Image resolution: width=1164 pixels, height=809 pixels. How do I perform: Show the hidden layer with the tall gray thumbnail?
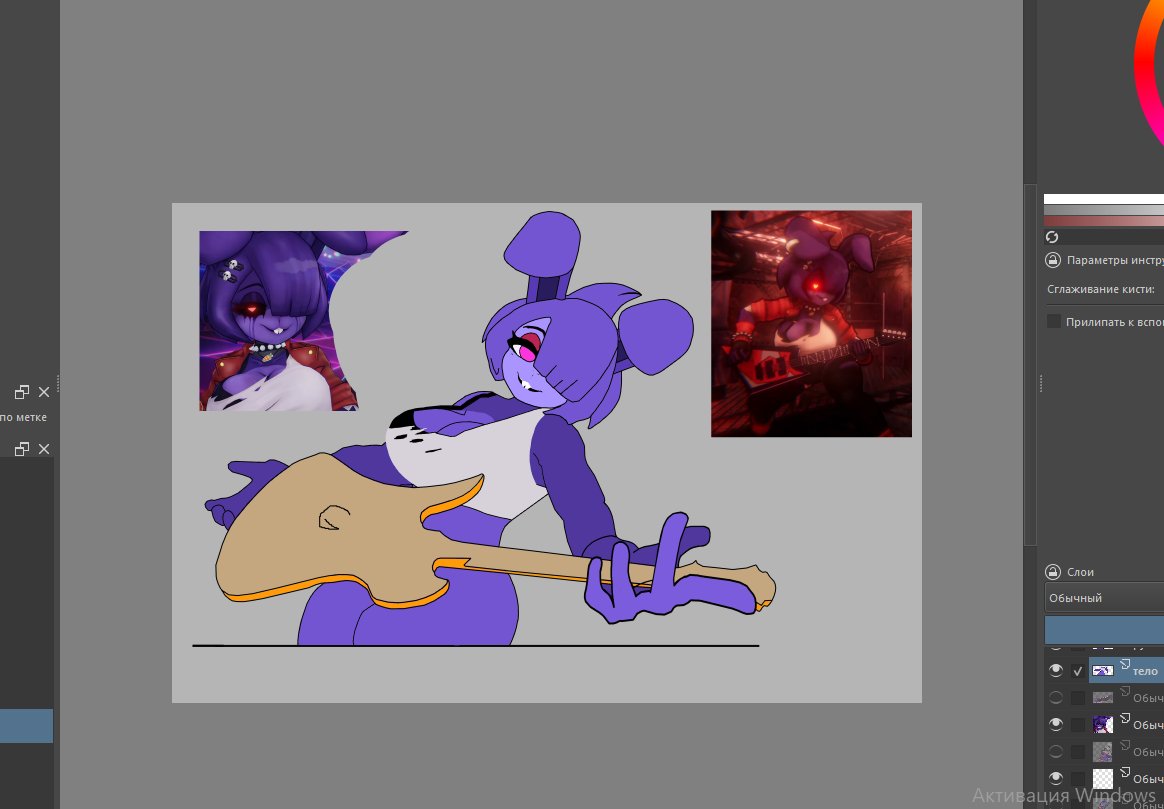coord(1056,752)
